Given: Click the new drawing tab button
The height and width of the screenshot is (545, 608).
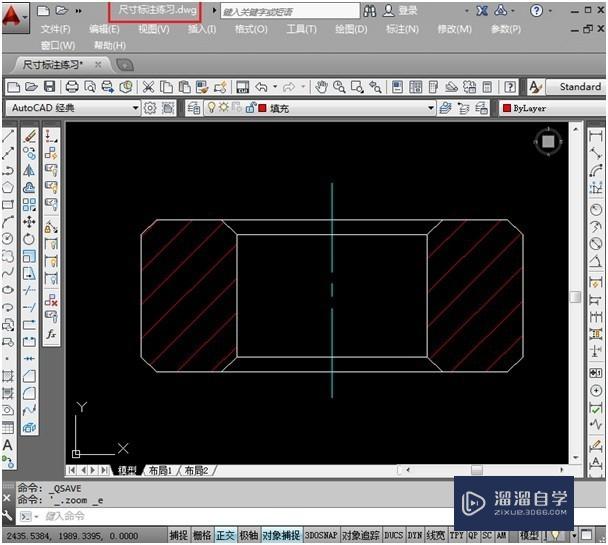Looking at the screenshot, I should tap(125, 65).
